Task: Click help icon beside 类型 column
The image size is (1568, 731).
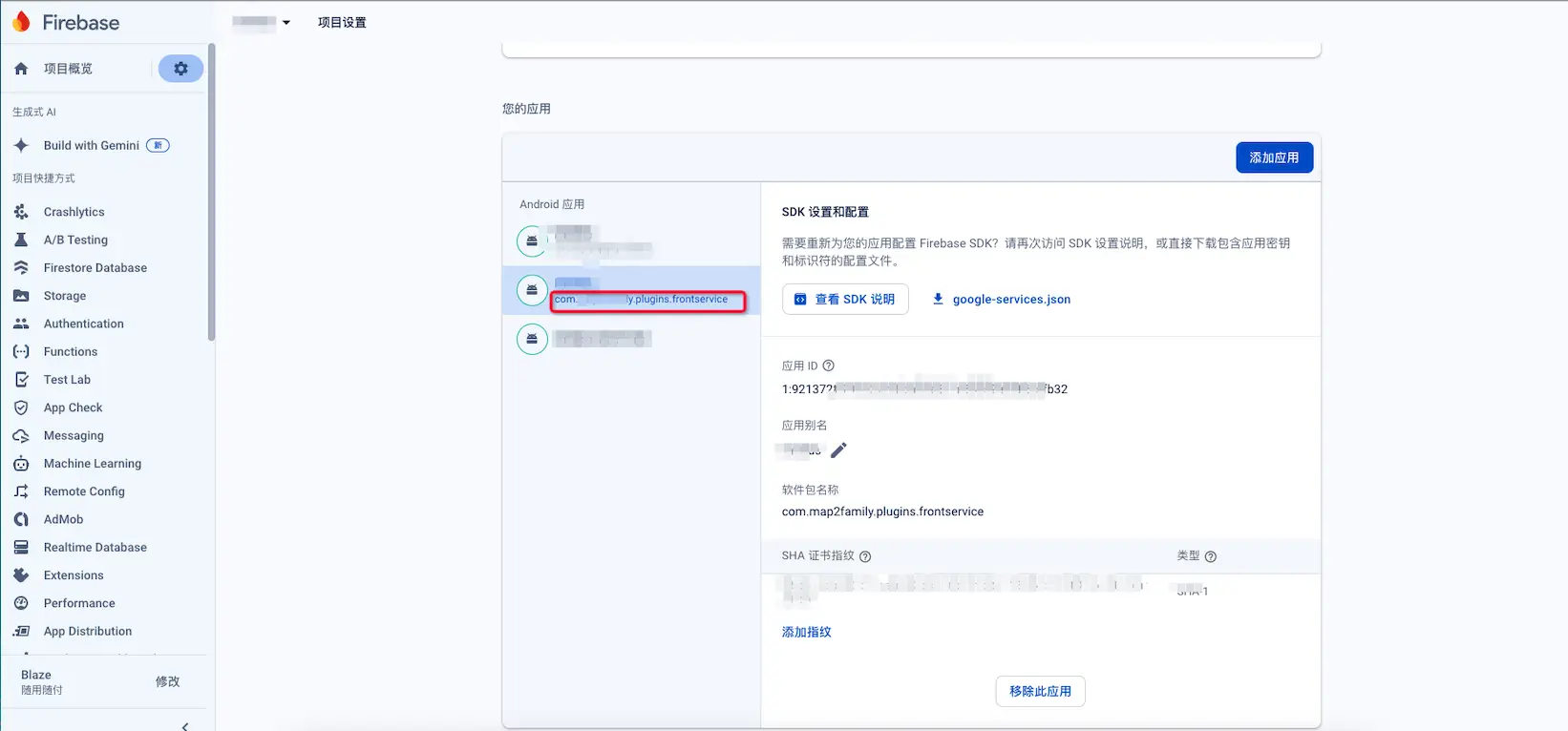Action: coord(1211,556)
